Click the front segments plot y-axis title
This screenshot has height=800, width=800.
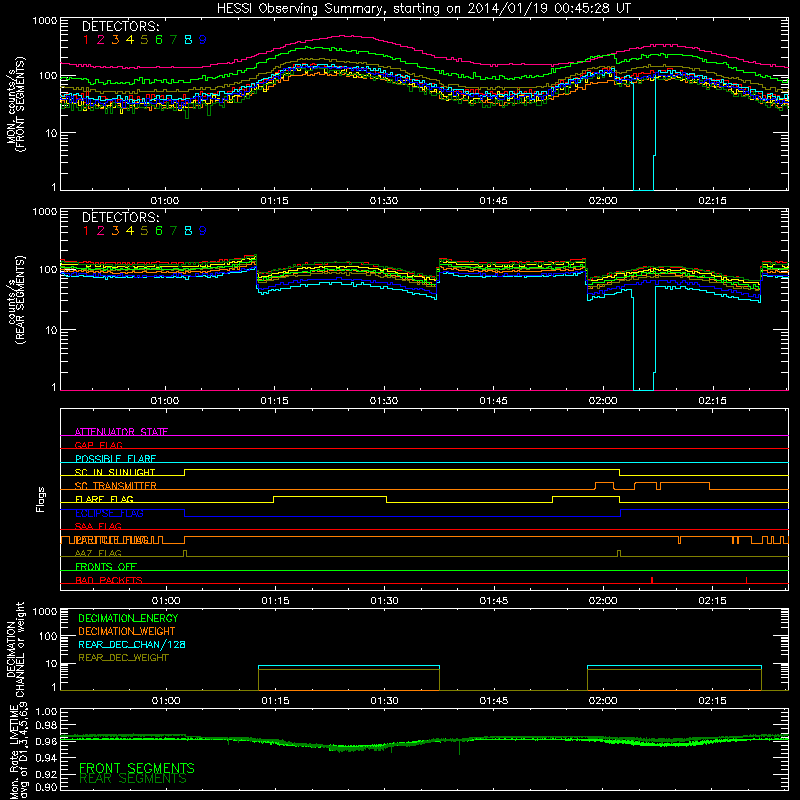pyautogui.click(x=15, y=103)
